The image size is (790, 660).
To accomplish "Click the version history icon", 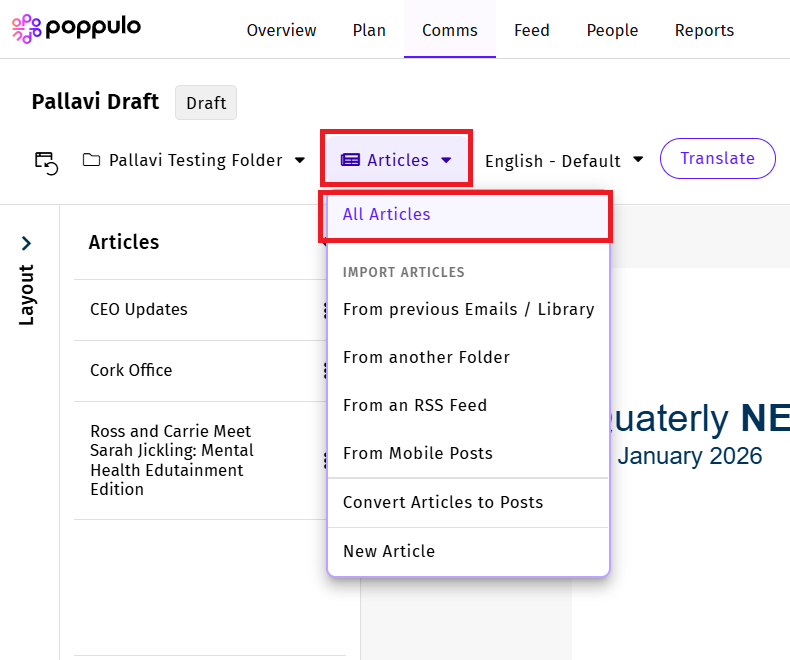I will coord(46,161).
